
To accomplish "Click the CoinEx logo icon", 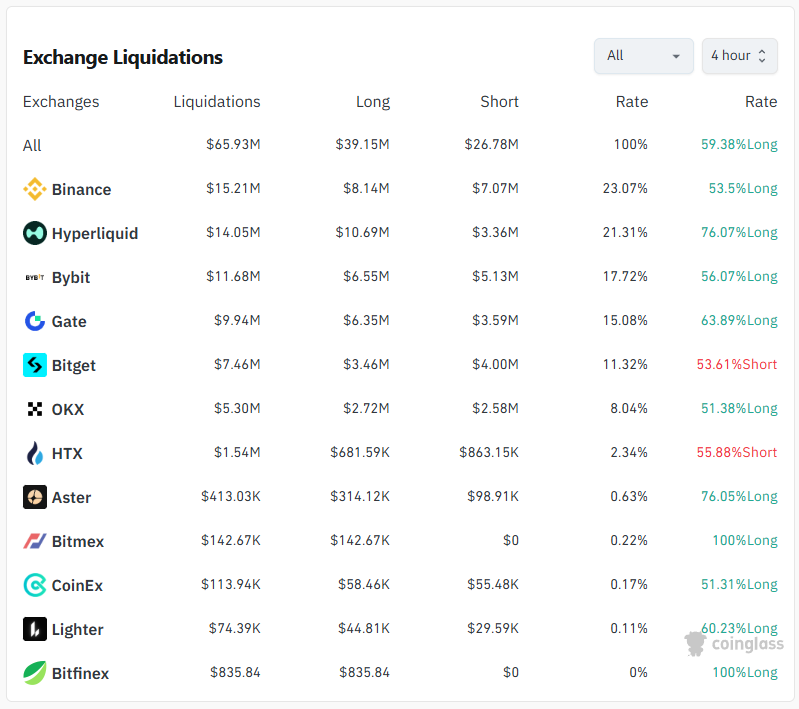I will pyautogui.click(x=35, y=585).
